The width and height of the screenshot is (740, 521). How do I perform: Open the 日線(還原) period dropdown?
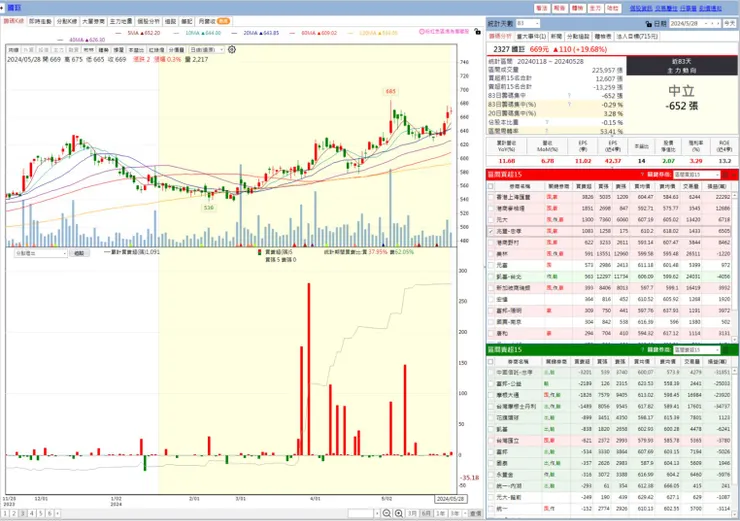tap(206, 50)
